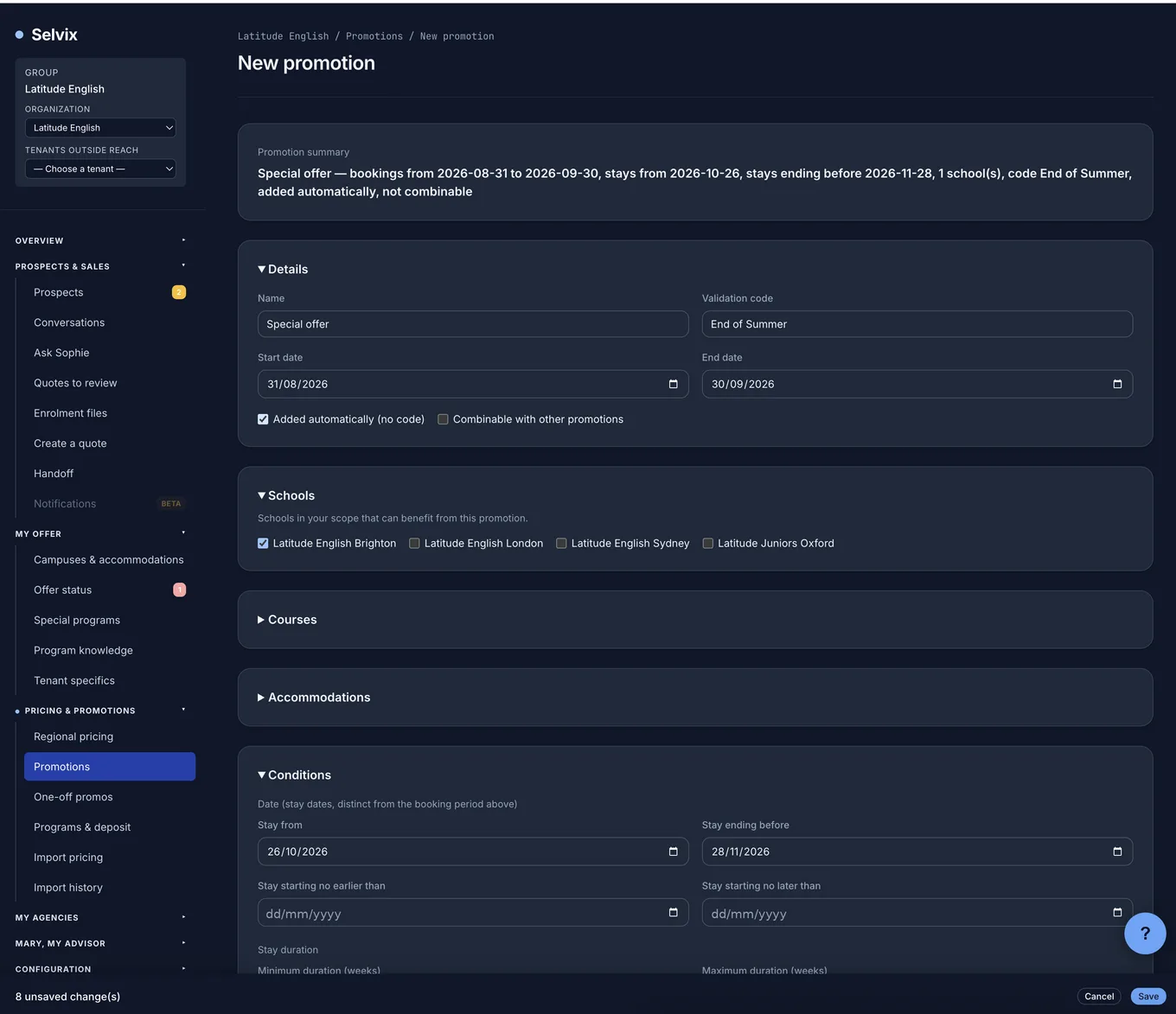The width and height of the screenshot is (1176, 1014).
Task: Click the Start date field 31/08/2026
Action: 473,384
